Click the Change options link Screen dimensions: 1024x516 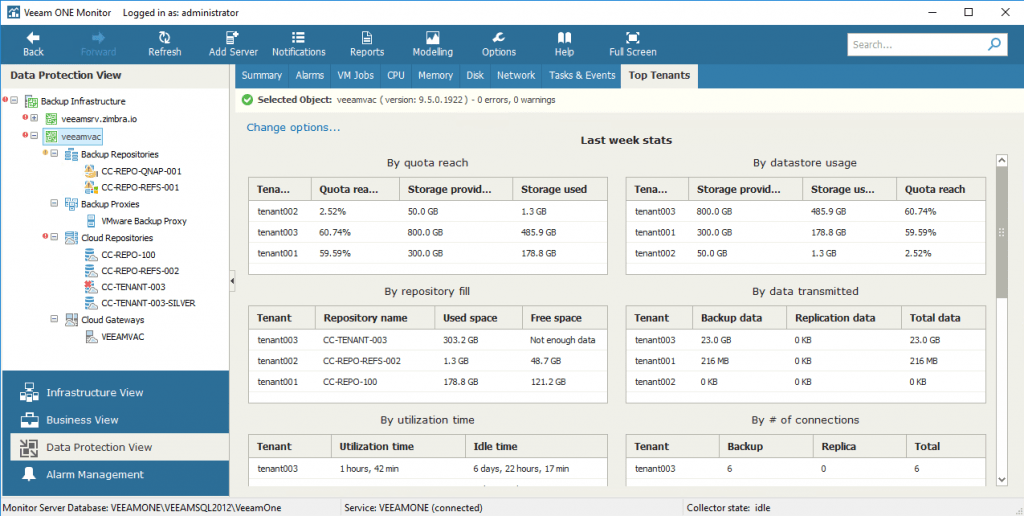293,127
